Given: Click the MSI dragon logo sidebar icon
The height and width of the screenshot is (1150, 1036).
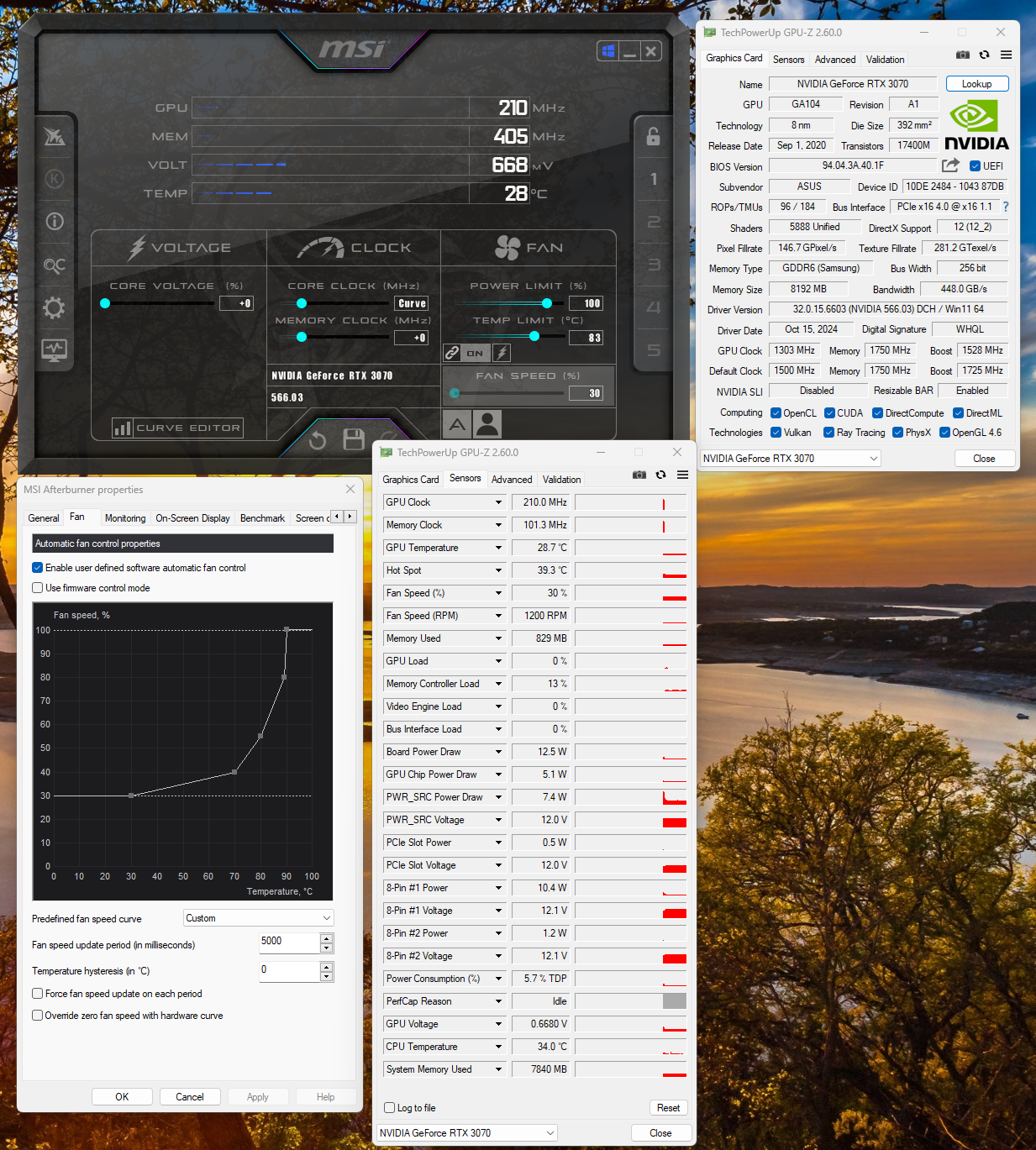Looking at the screenshot, I should (x=55, y=136).
